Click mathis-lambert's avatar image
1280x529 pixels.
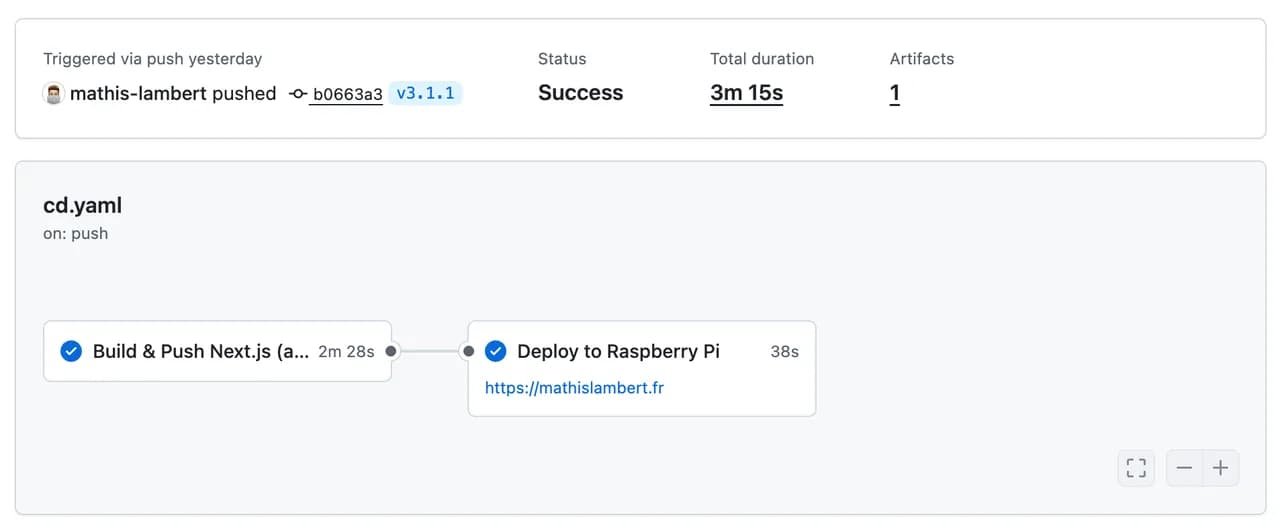click(54, 94)
